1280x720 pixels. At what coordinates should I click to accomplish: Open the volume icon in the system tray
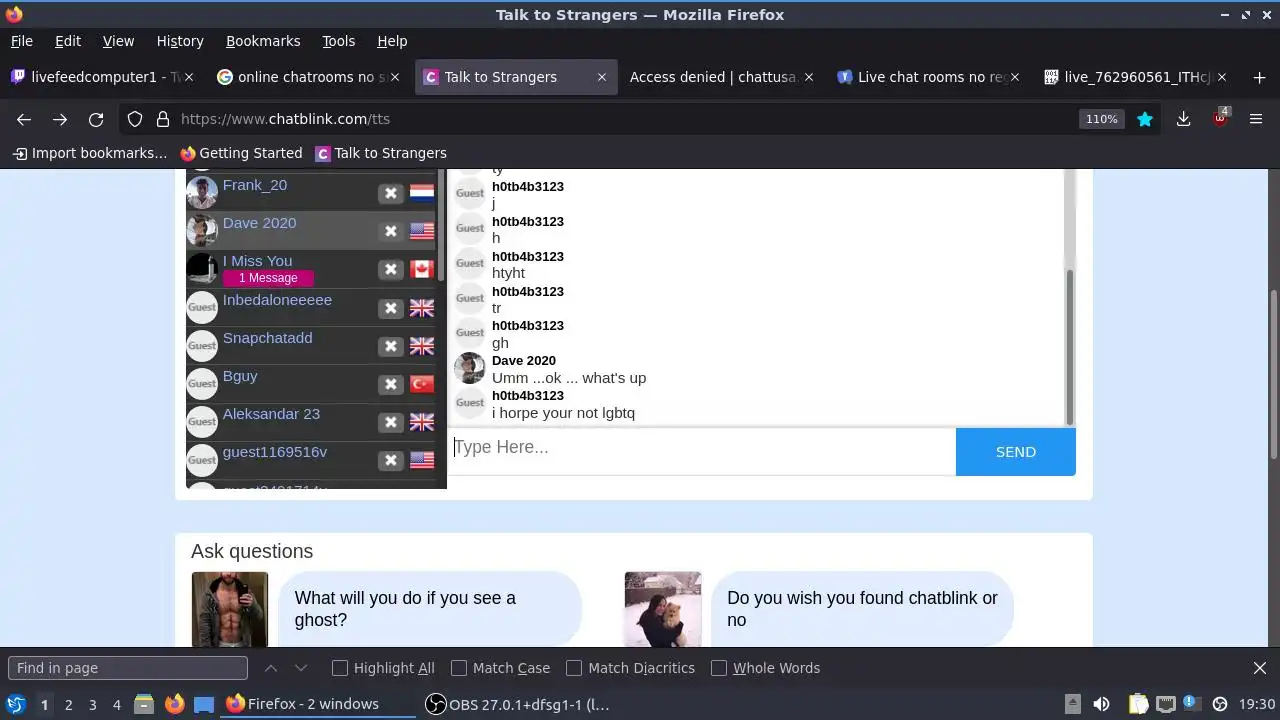(1101, 704)
